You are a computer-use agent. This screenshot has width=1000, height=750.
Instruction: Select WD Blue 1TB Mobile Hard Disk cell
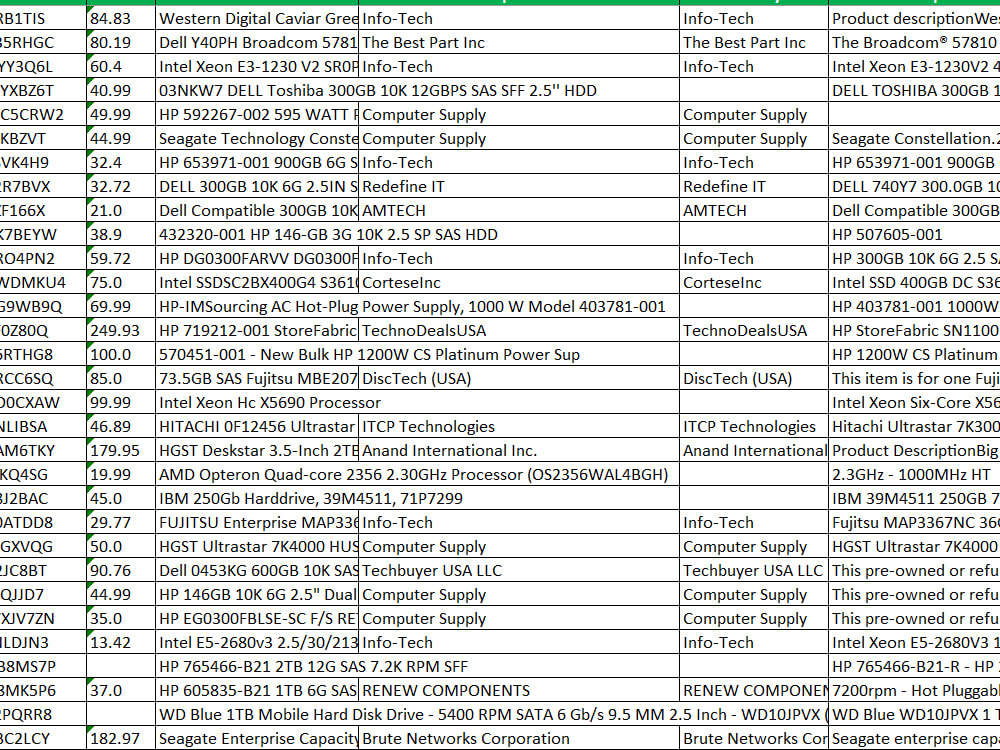click(257, 714)
